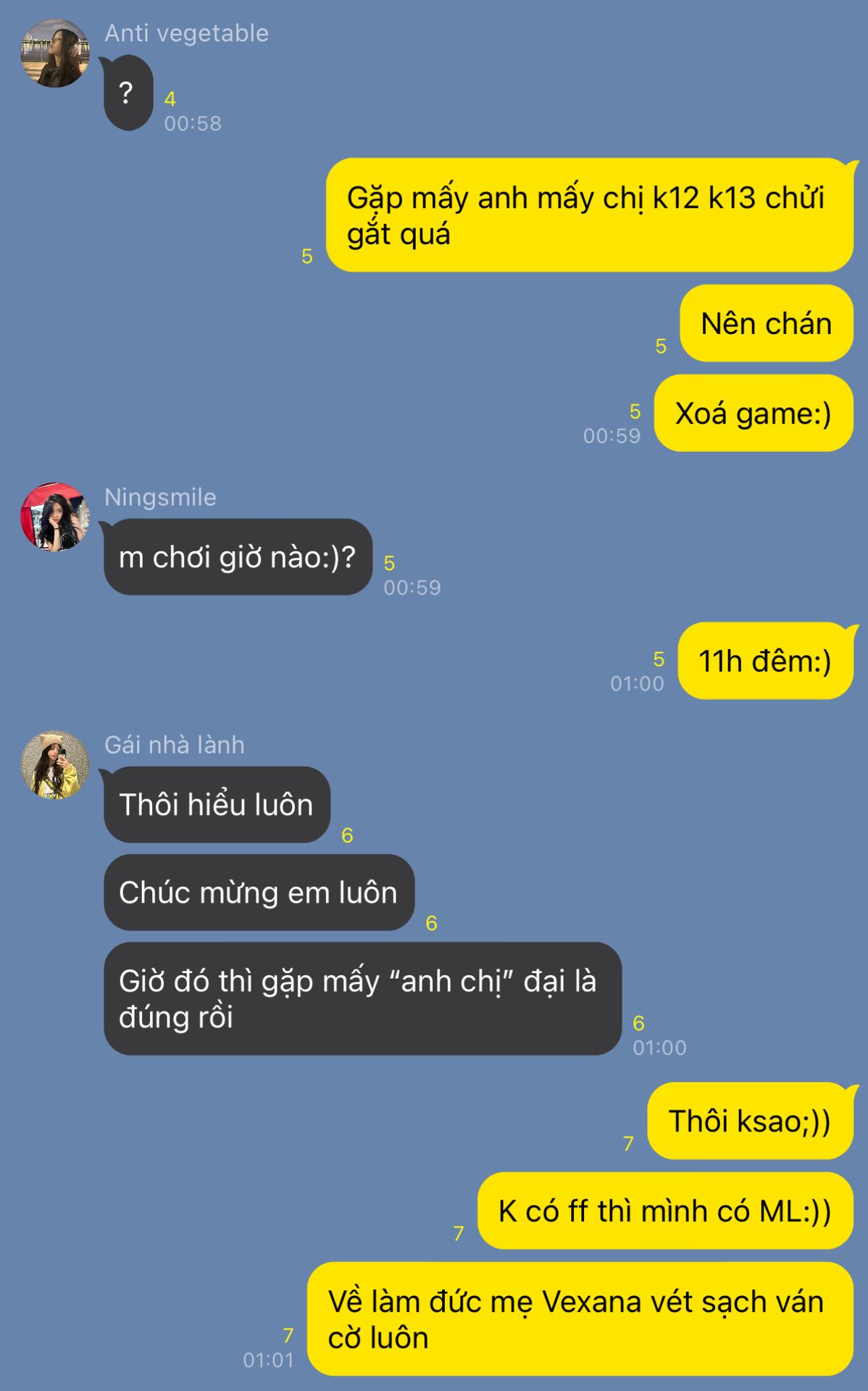
Task: Select the 'Giờ đó thì gặp mấy anh chị' message
Action: pyautogui.click(x=362, y=998)
